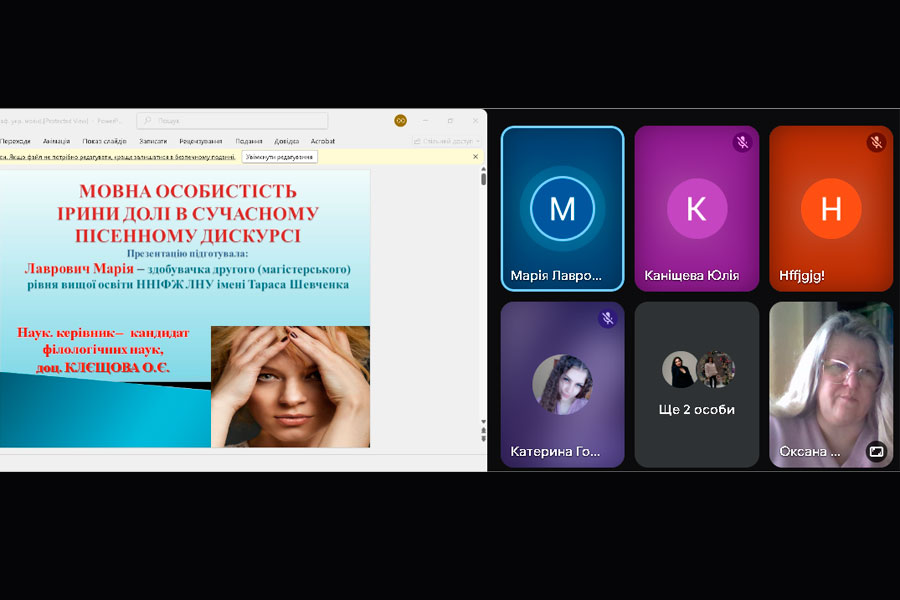The width and height of the screenshot is (900, 600).
Task: Click the Марія Лавро... name label
Action: click(x=556, y=276)
